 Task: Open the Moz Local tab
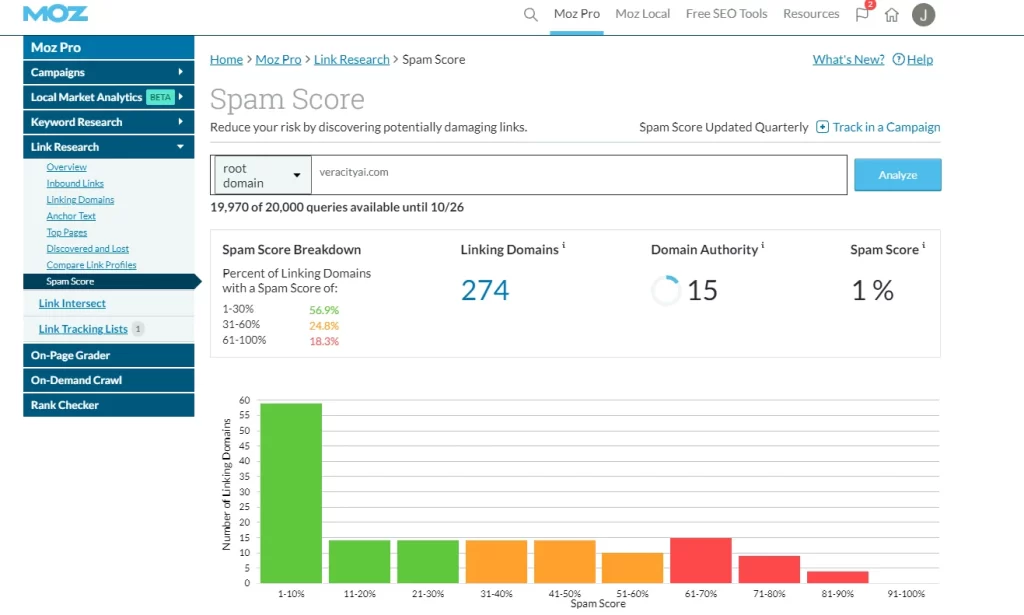[x=643, y=14]
